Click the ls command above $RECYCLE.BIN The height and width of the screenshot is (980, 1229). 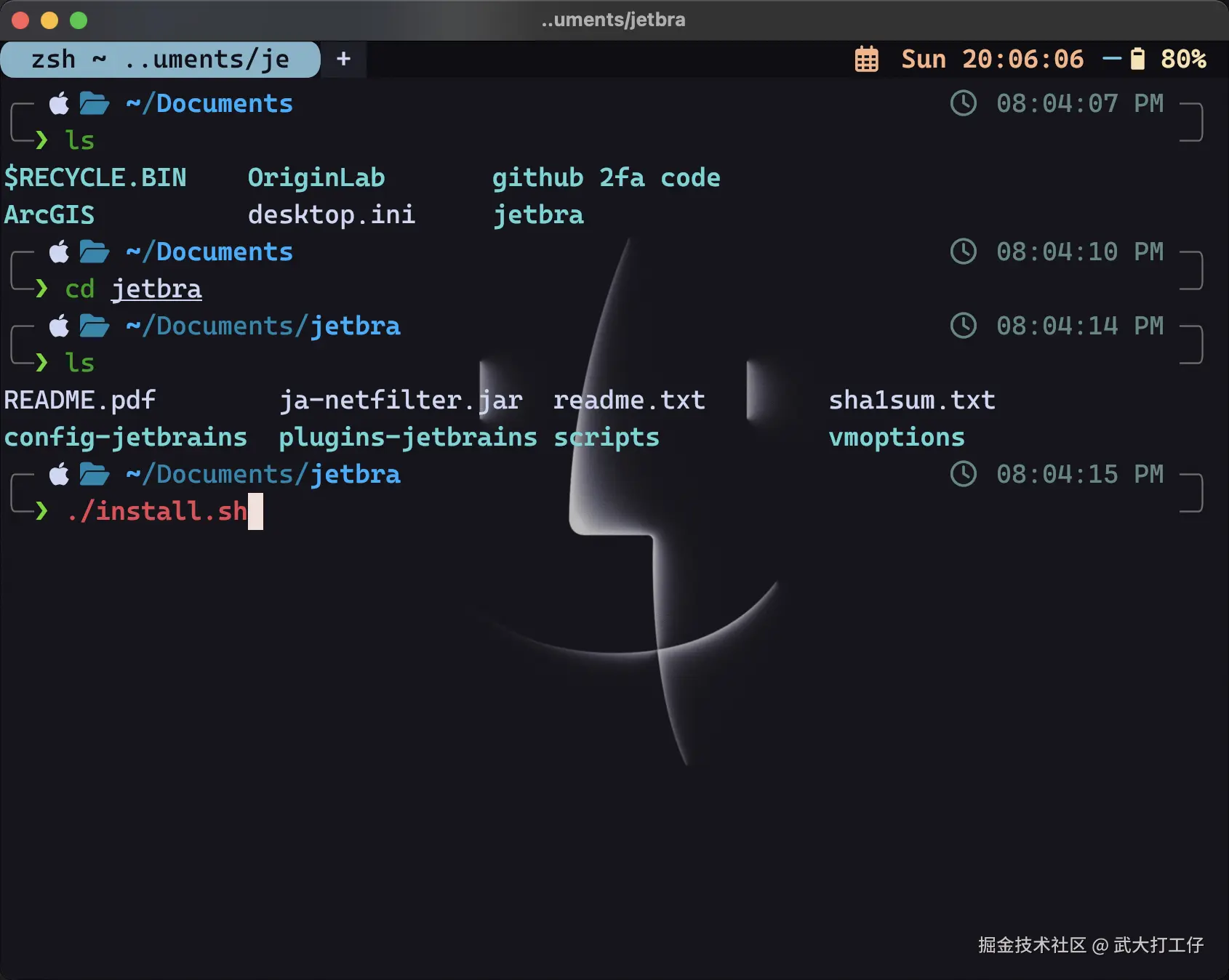click(x=80, y=140)
